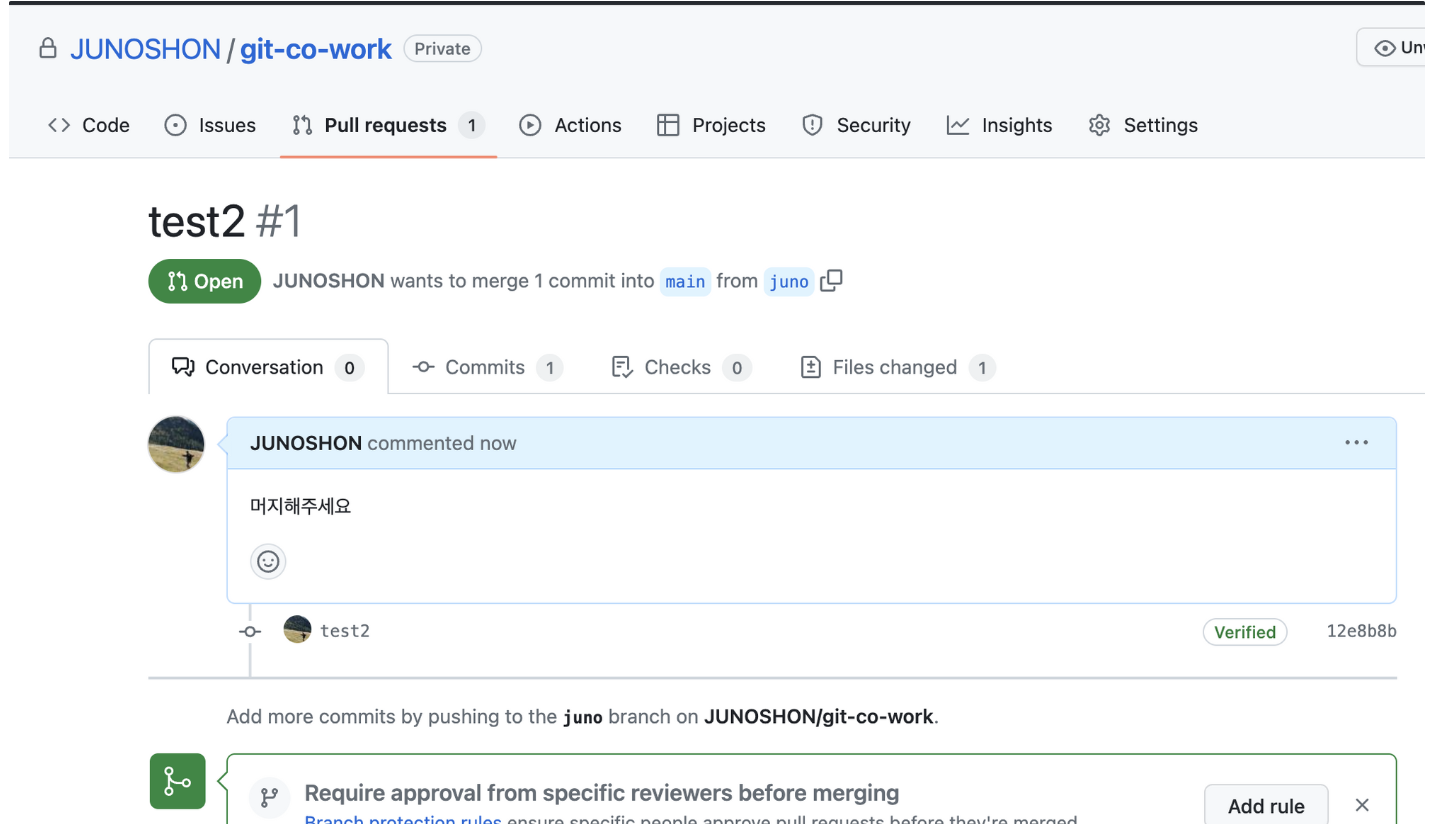Viewport: 1430px width, 824px height.
Task: Click the comment text 머지해주세요
Action: point(301,506)
